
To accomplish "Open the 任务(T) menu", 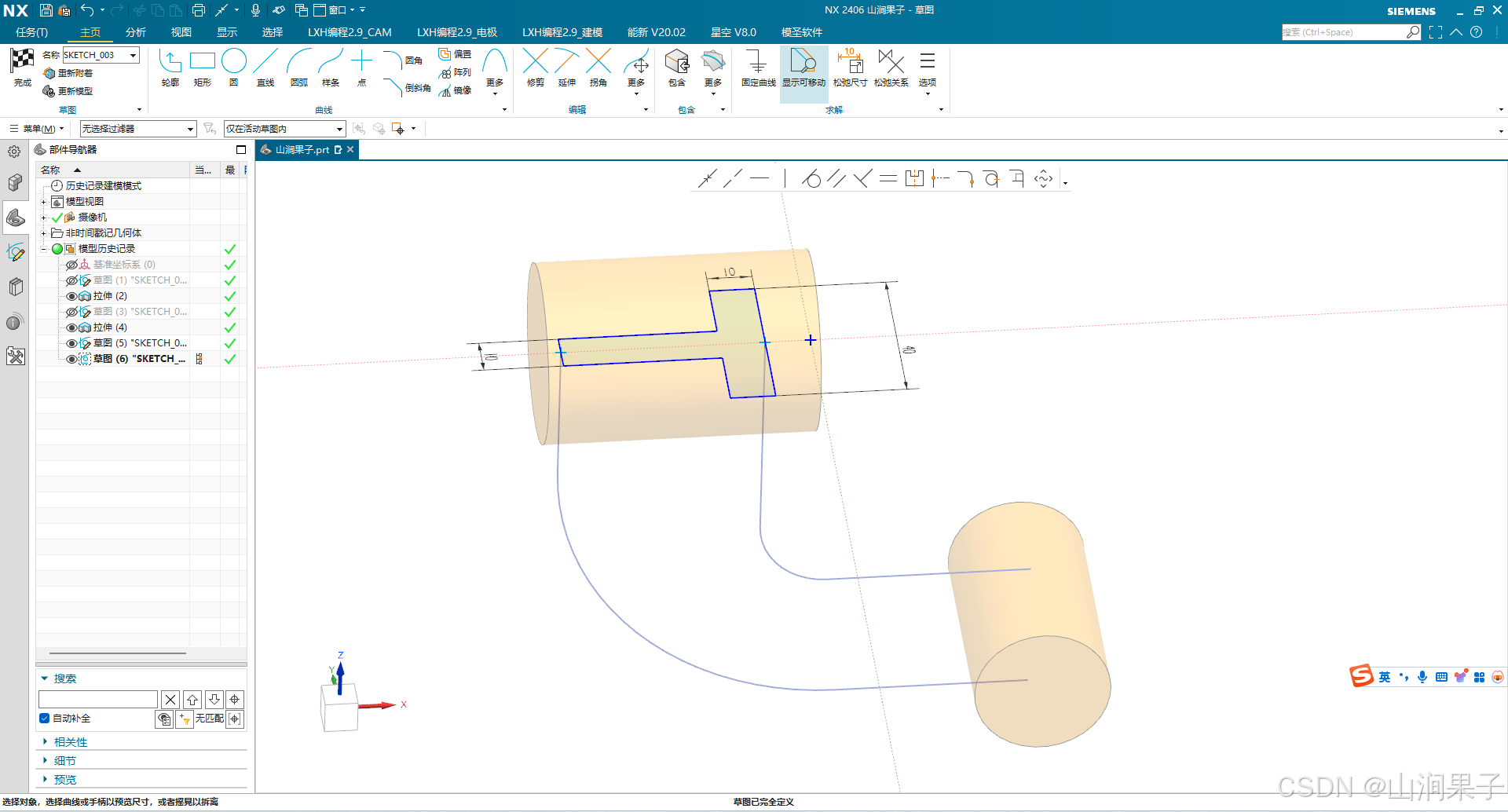I will pyautogui.click(x=31, y=32).
